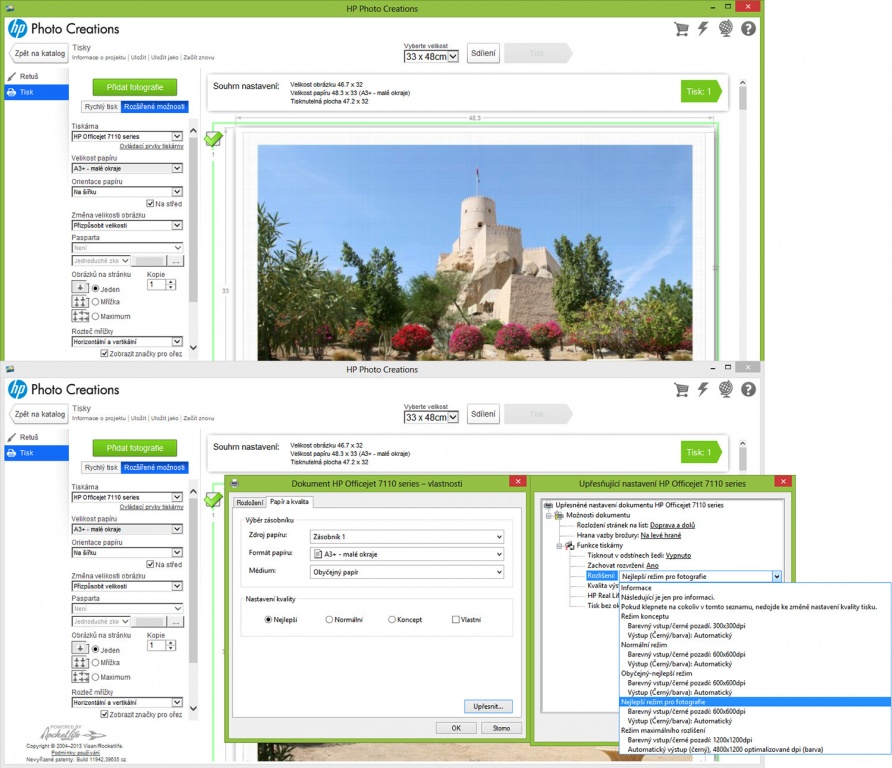Open help using the question mark, bottom window
Viewport: 892px width, 768px height.
749,390
